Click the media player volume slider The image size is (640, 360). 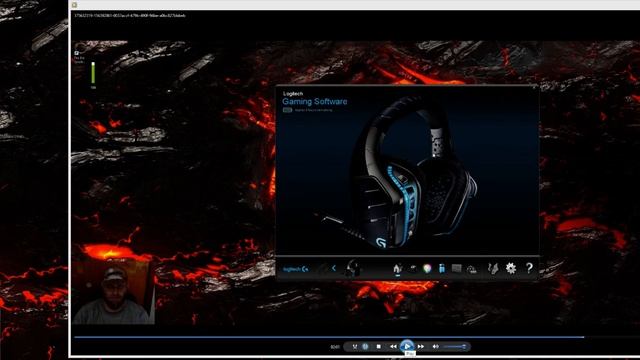point(455,347)
